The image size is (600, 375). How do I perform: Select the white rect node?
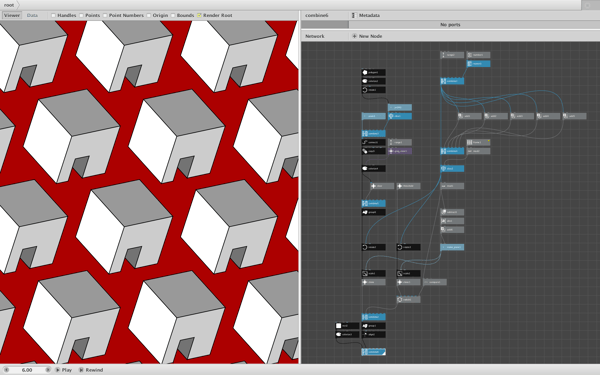point(347,326)
